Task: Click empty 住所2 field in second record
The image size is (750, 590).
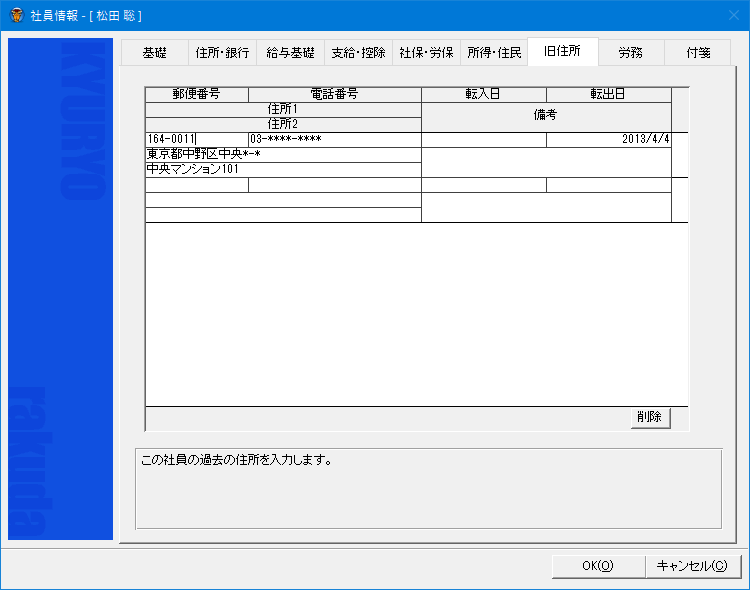Action: (x=283, y=215)
